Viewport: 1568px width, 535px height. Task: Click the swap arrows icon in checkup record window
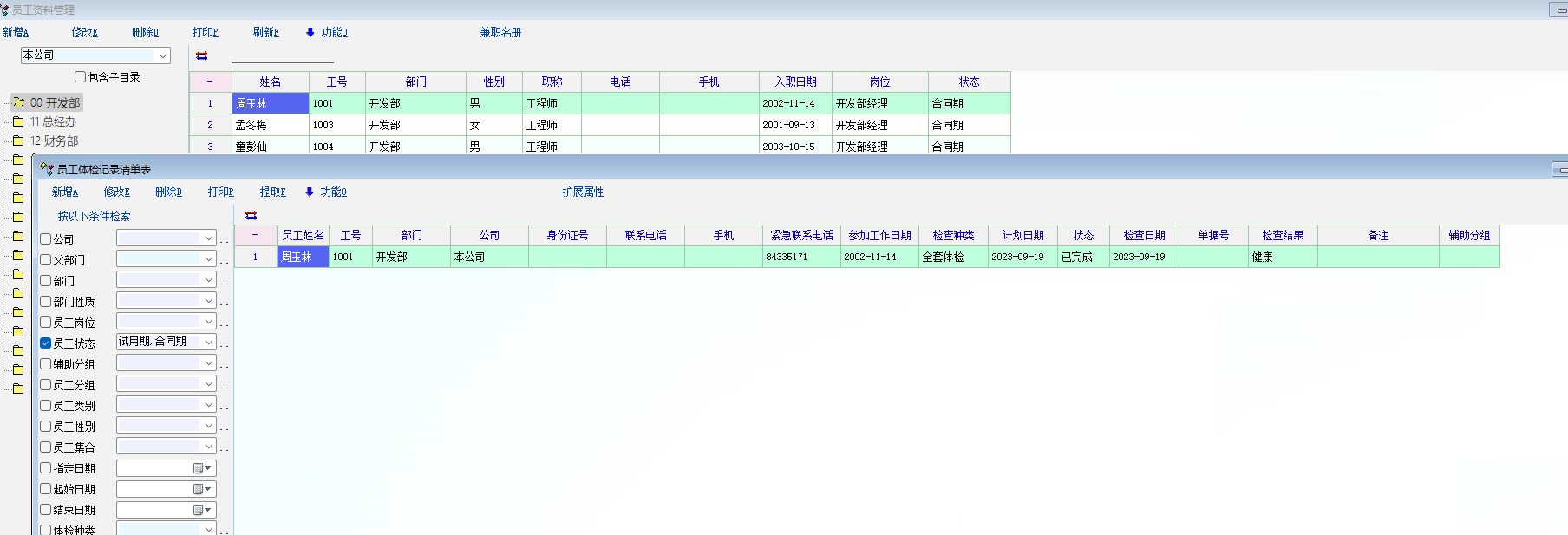[x=251, y=216]
